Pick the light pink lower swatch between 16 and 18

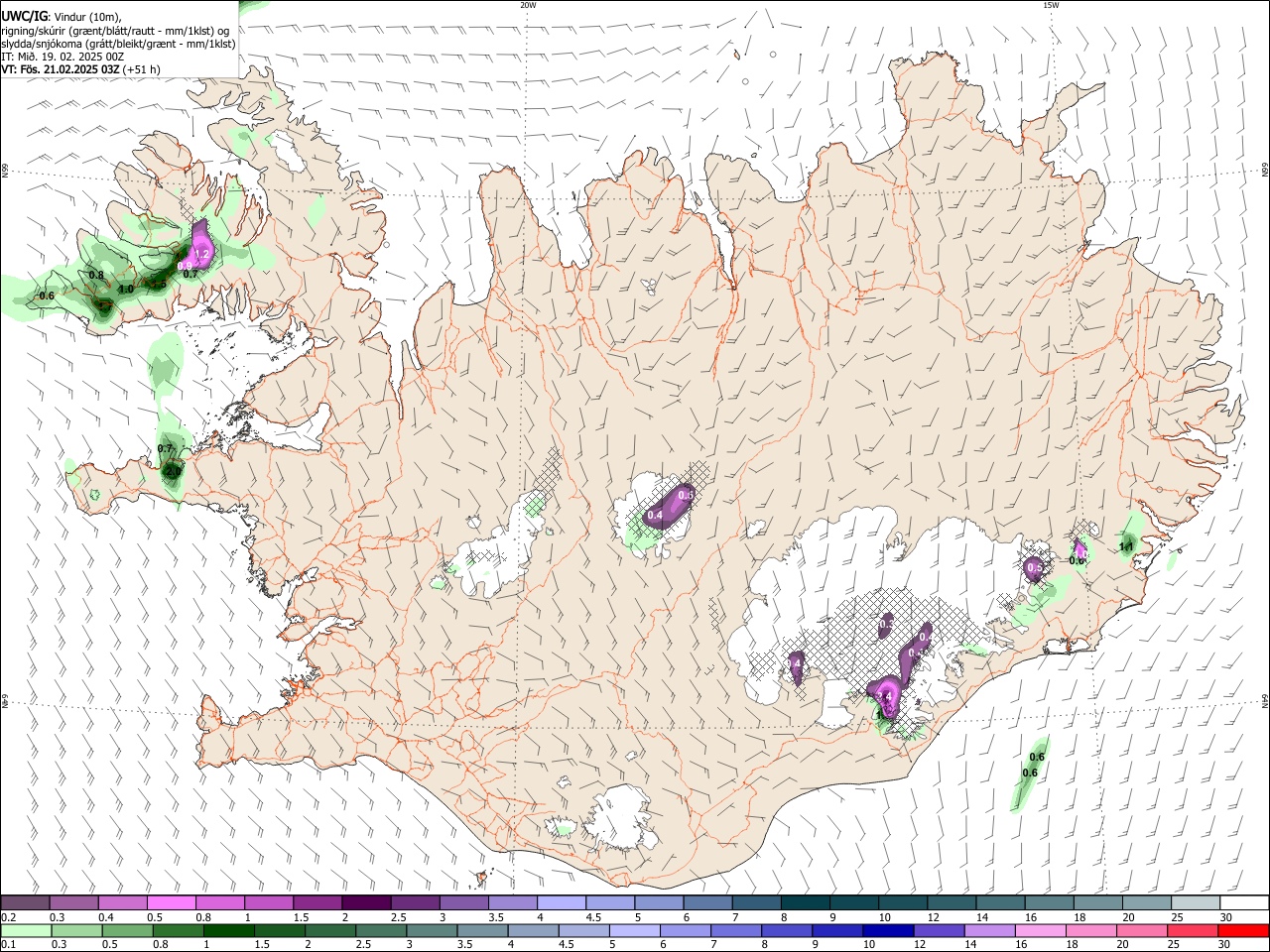(1039, 930)
